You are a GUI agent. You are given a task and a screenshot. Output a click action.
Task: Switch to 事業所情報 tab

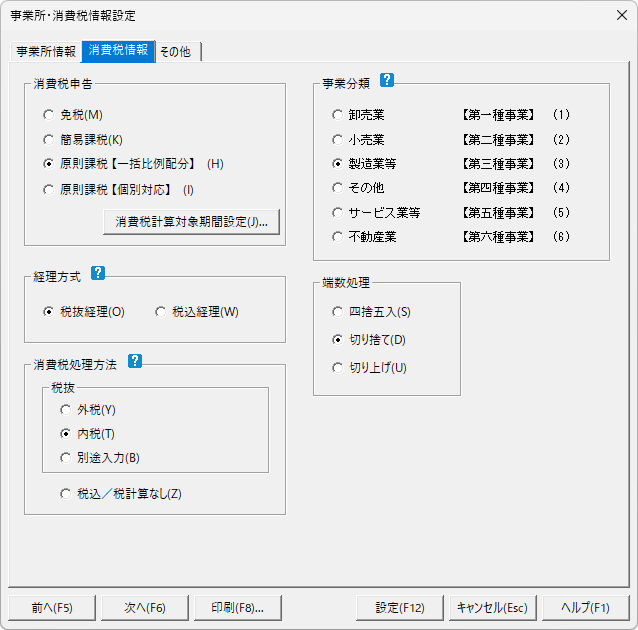(x=46, y=52)
